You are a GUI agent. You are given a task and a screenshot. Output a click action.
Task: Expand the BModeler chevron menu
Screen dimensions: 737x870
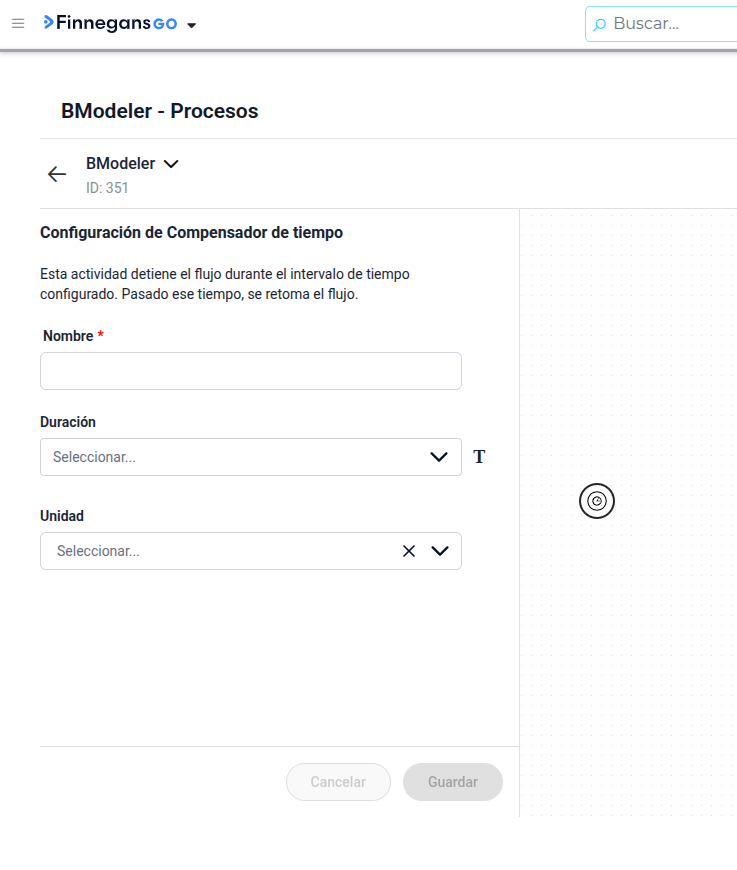[171, 164]
